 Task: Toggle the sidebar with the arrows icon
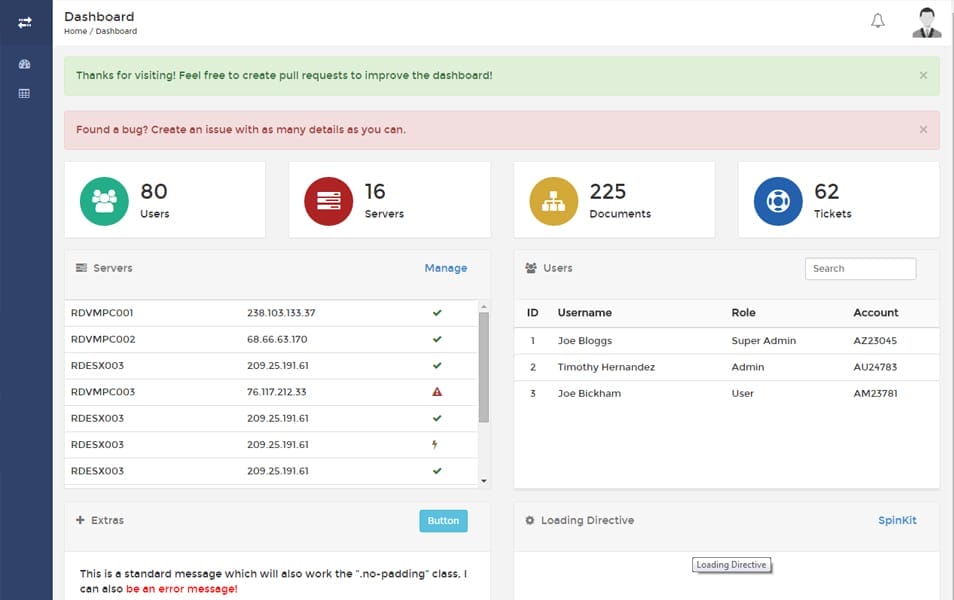point(25,22)
